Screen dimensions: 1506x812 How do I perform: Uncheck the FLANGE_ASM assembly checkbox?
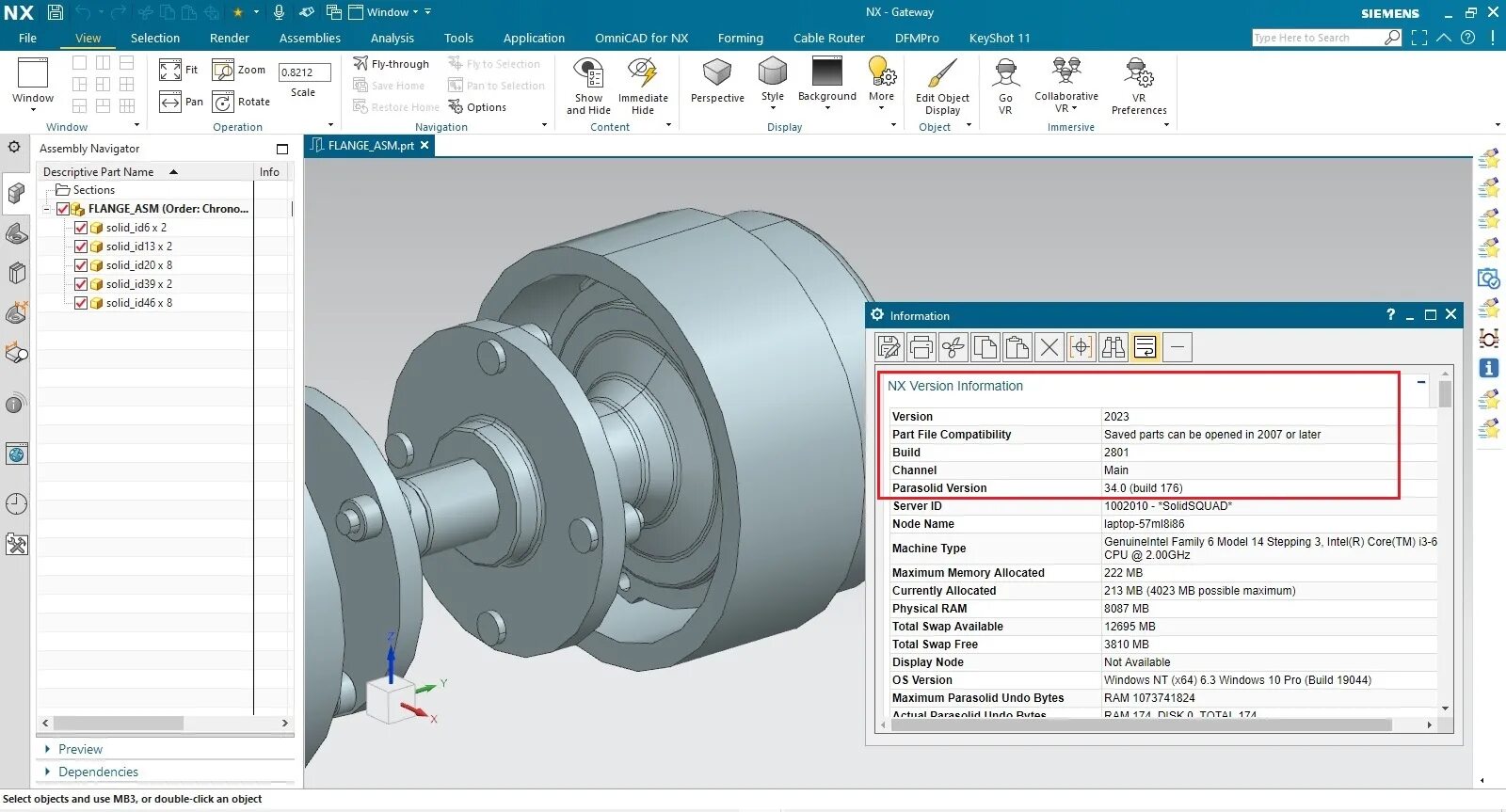63,209
